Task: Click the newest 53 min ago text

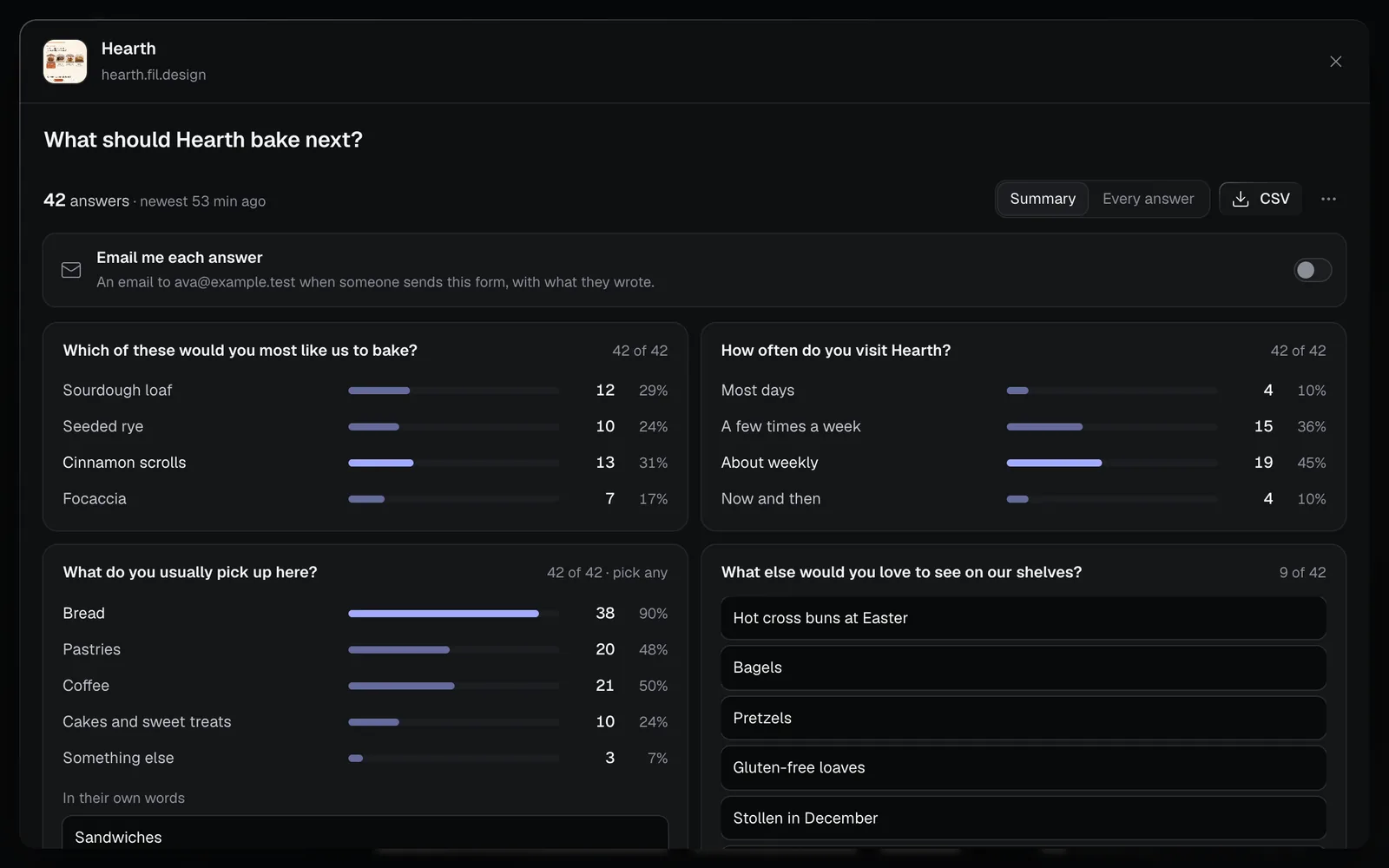Action: 202,201
